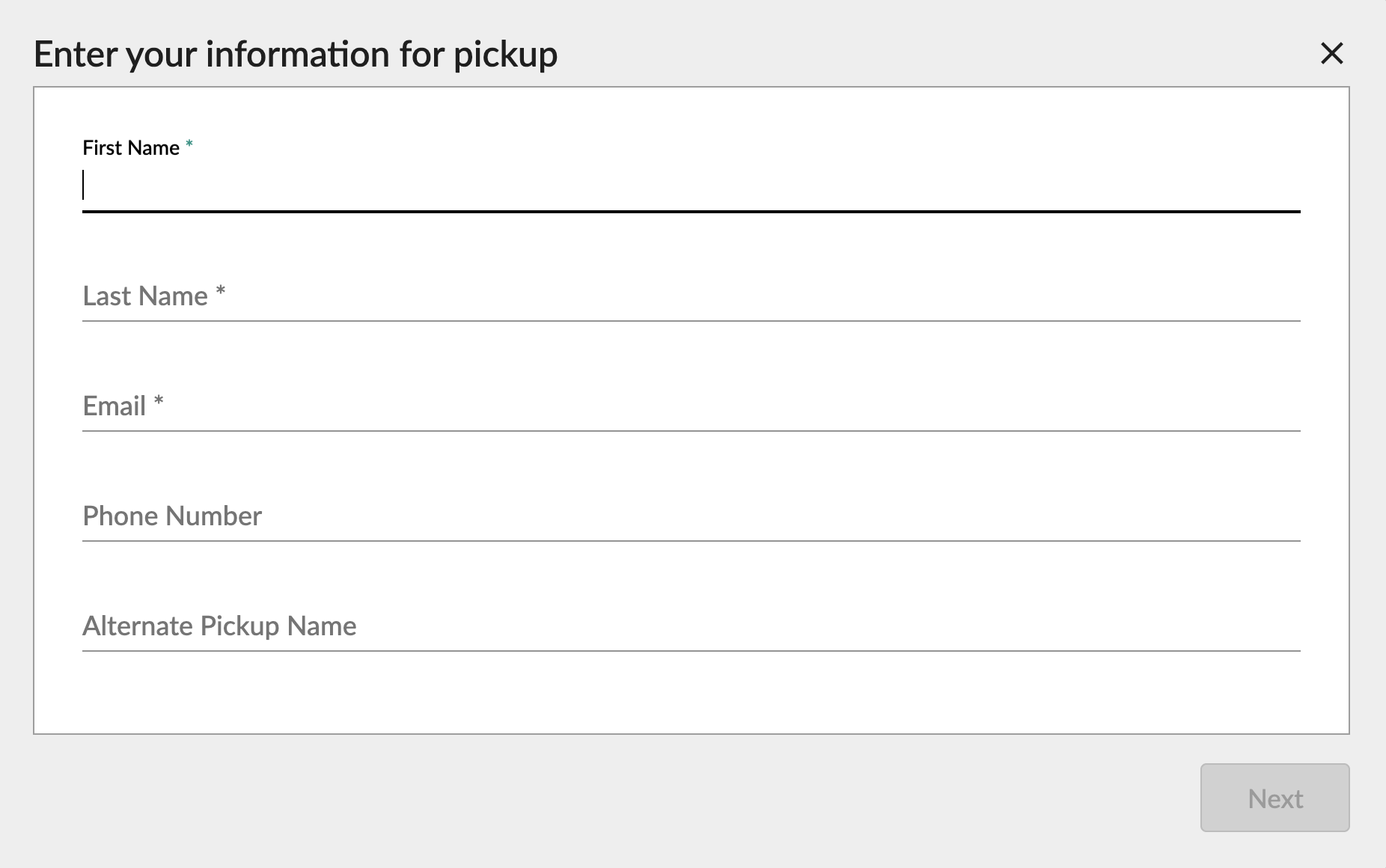Click the blinking text cursor in First Name
1386x868 pixels.
click(84, 185)
